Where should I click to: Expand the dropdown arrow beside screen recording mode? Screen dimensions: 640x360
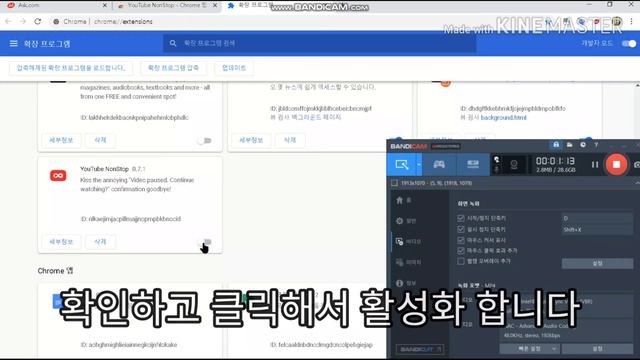pos(419,164)
